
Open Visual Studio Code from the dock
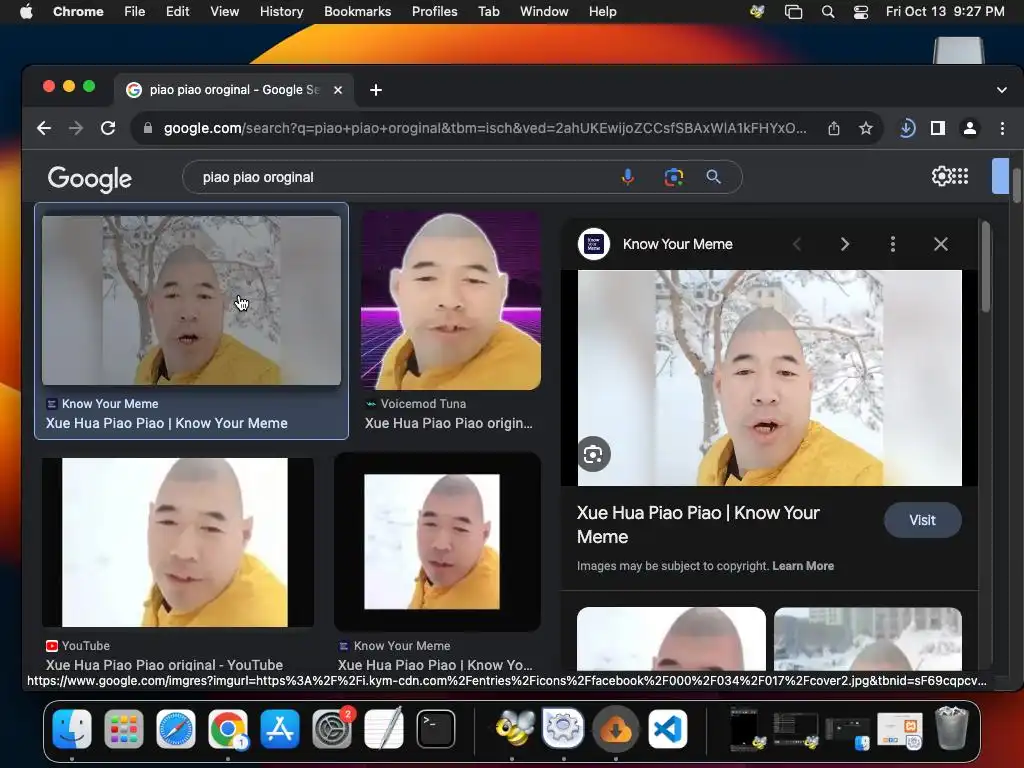click(667, 729)
